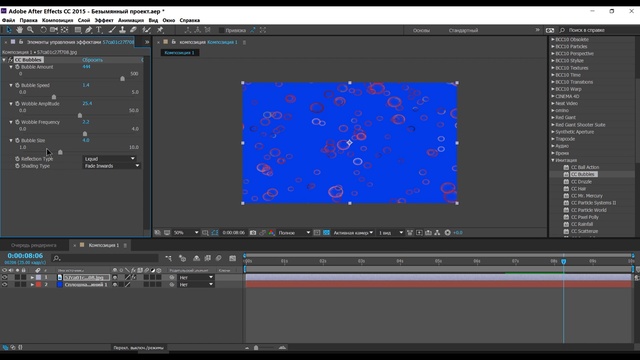640x360 pixels.
Task: Select the Type text tool
Action: (x=99, y=30)
